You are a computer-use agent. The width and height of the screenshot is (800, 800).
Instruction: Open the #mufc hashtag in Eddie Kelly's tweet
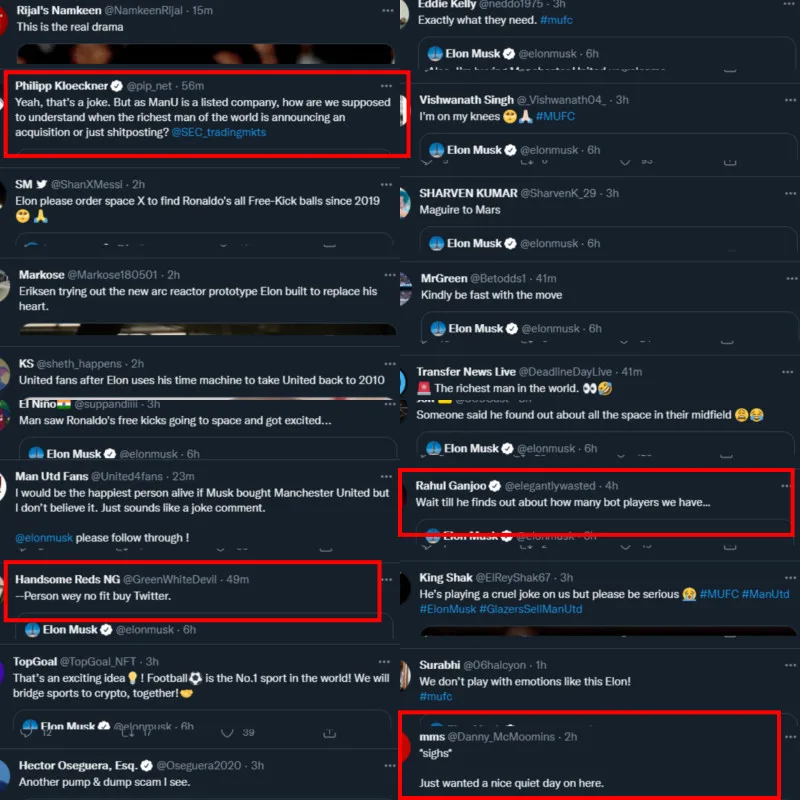[x=556, y=20]
